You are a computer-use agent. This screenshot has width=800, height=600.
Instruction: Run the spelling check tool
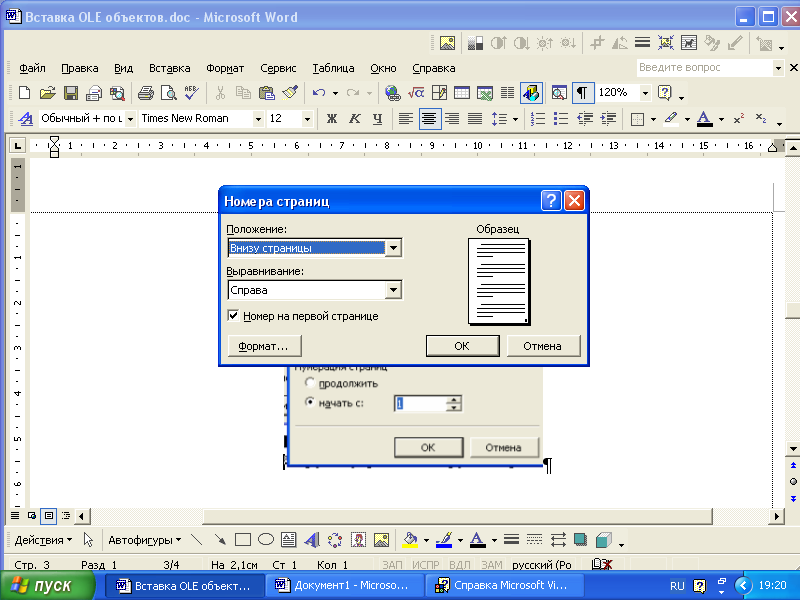[192, 93]
